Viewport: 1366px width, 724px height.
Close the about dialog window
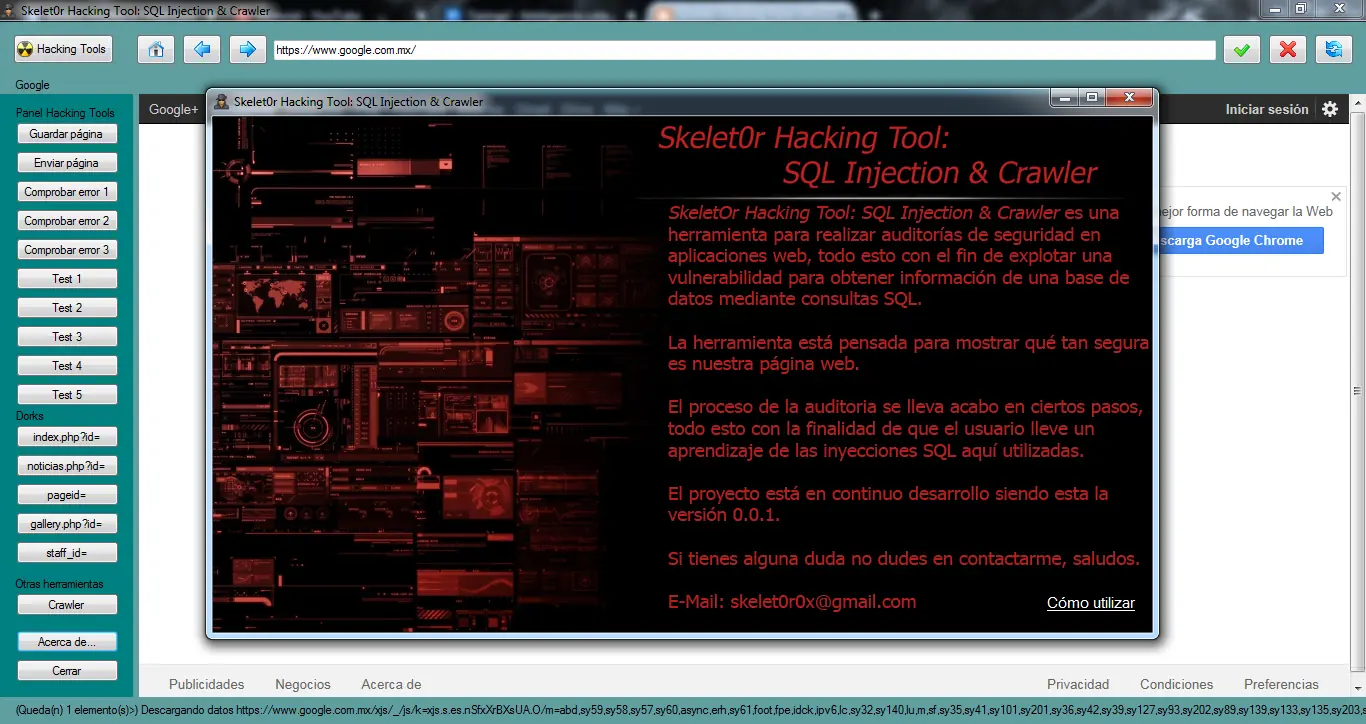click(x=1130, y=98)
